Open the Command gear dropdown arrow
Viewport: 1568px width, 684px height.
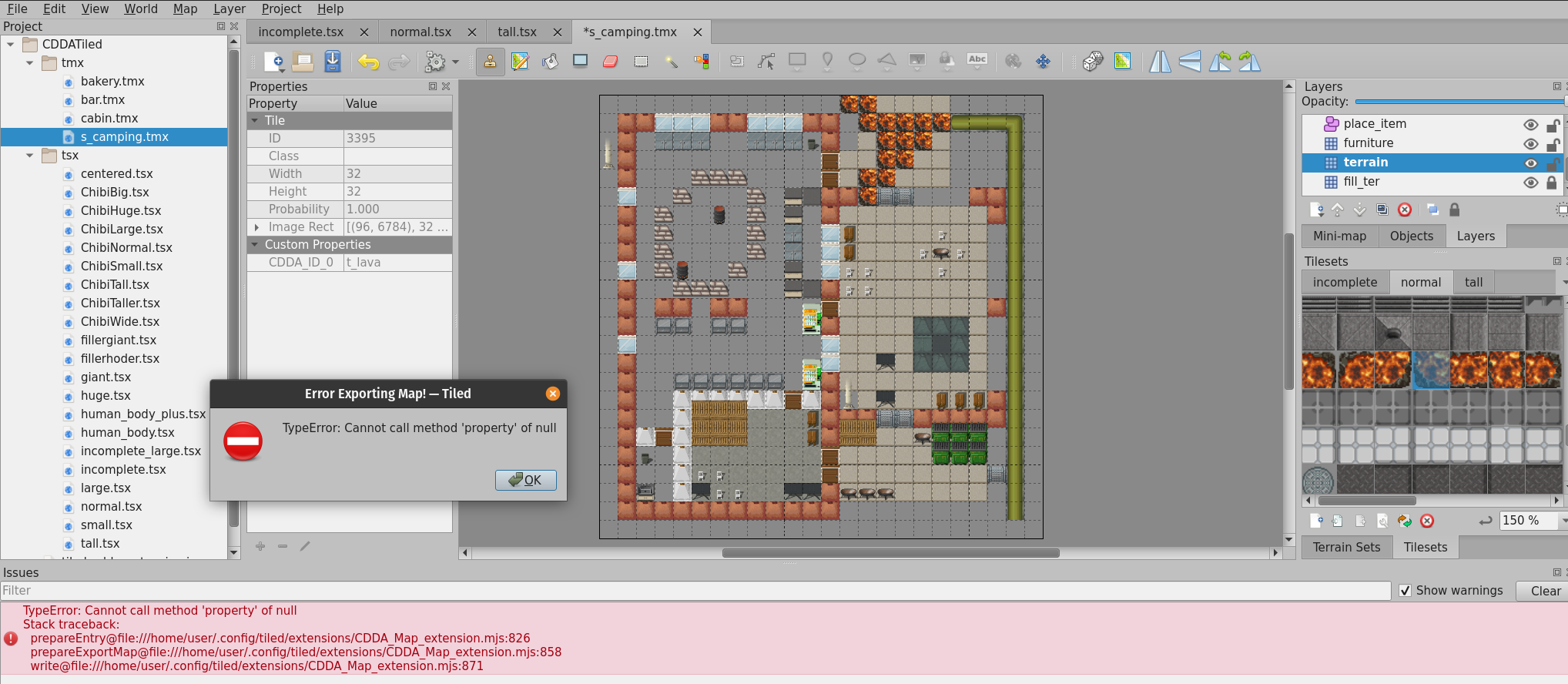click(455, 62)
